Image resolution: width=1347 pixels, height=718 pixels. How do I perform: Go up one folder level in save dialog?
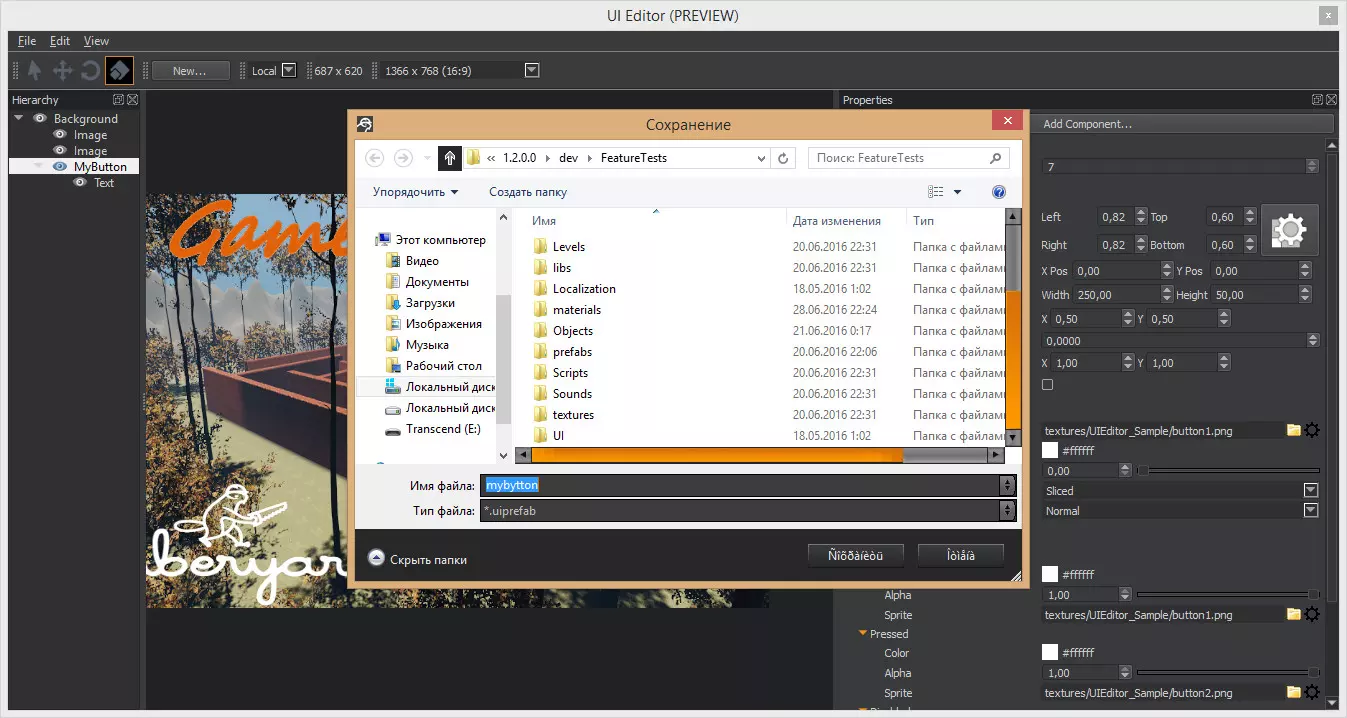(449, 158)
